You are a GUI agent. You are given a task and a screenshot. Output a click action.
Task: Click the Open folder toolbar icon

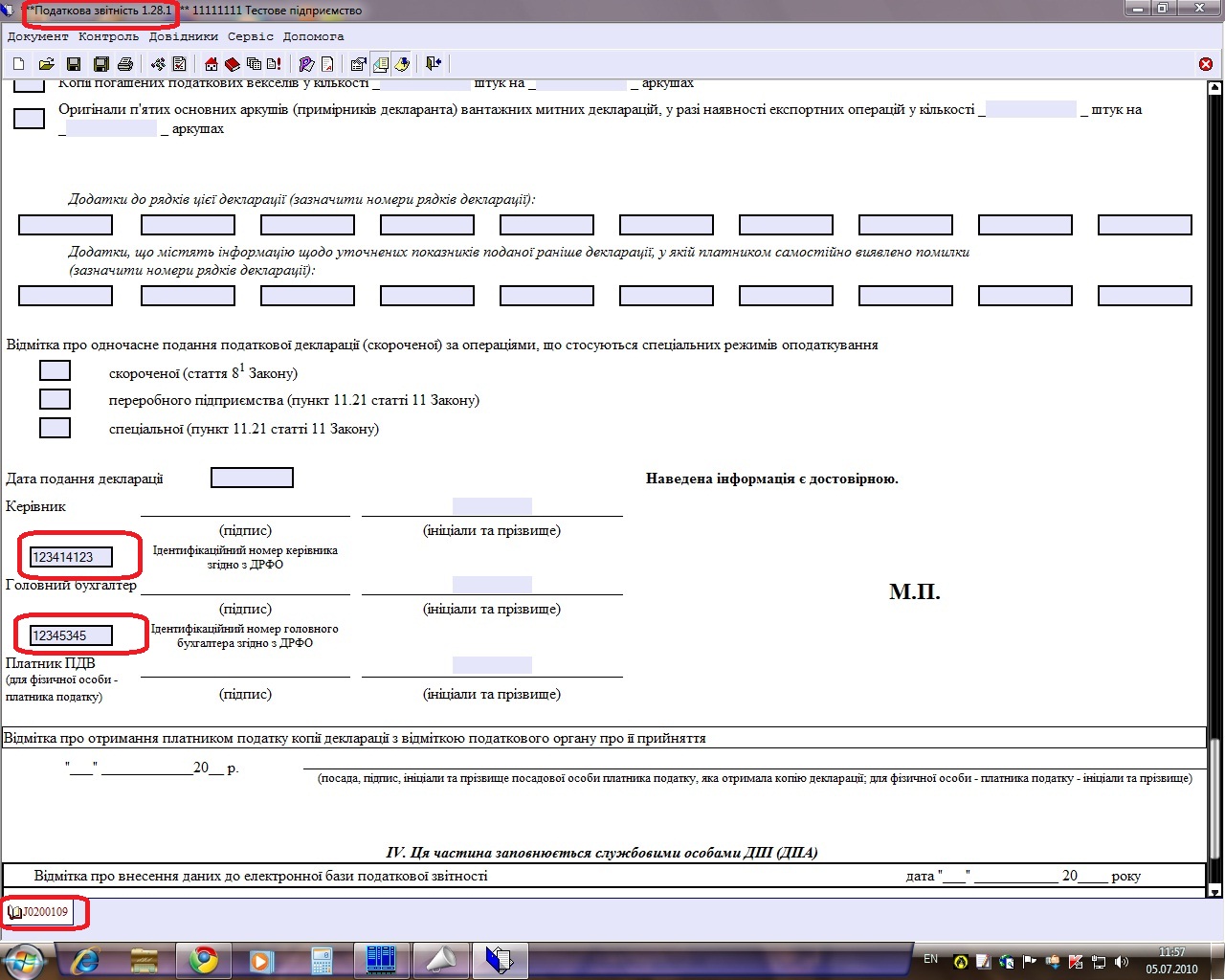(46, 64)
